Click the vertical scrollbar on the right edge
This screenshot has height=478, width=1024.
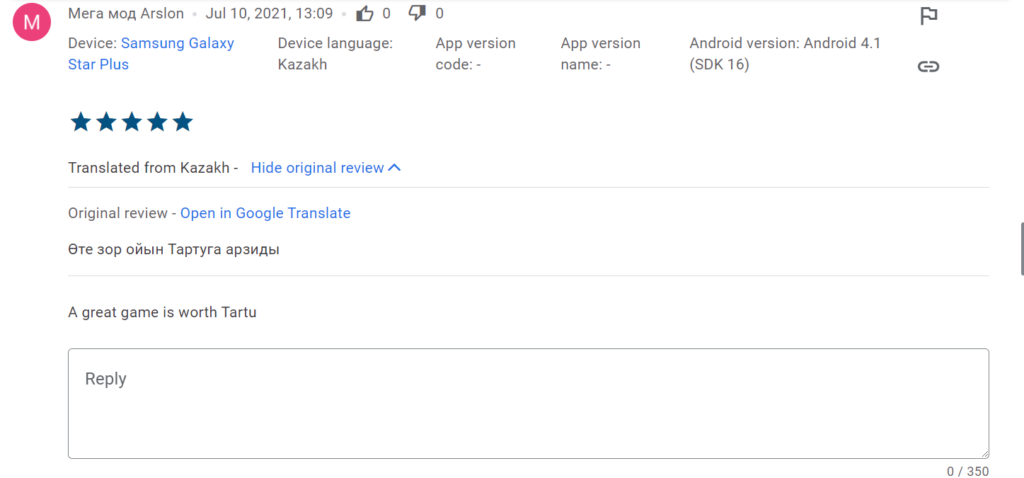click(1020, 248)
